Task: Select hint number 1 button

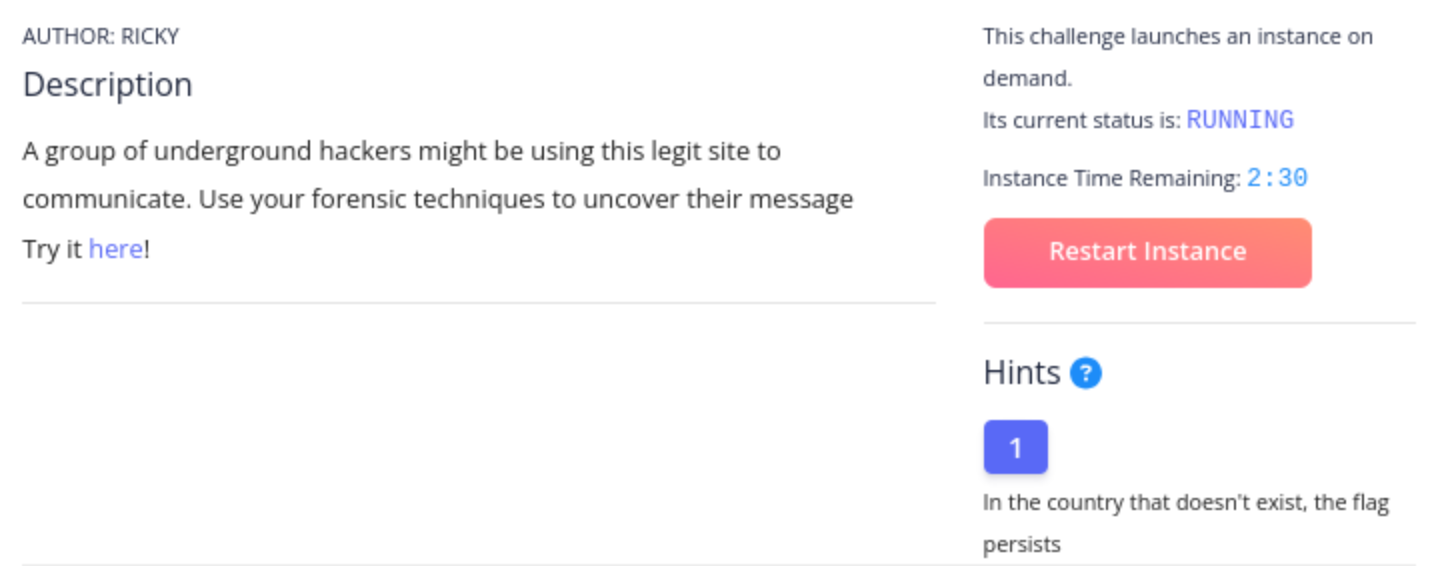Action: [1015, 447]
